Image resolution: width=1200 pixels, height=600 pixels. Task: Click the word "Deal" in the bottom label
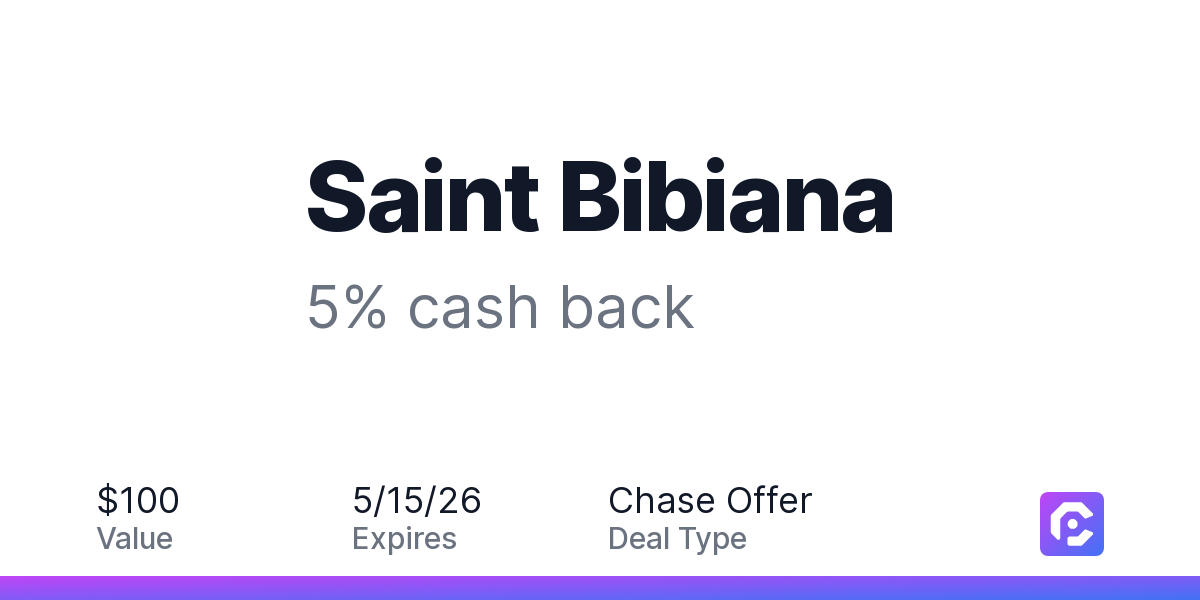click(x=640, y=539)
